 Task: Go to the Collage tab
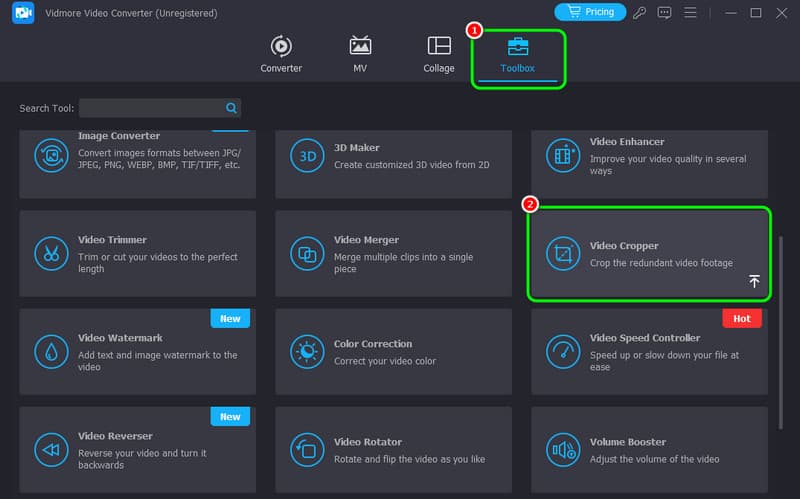point(438,55)
